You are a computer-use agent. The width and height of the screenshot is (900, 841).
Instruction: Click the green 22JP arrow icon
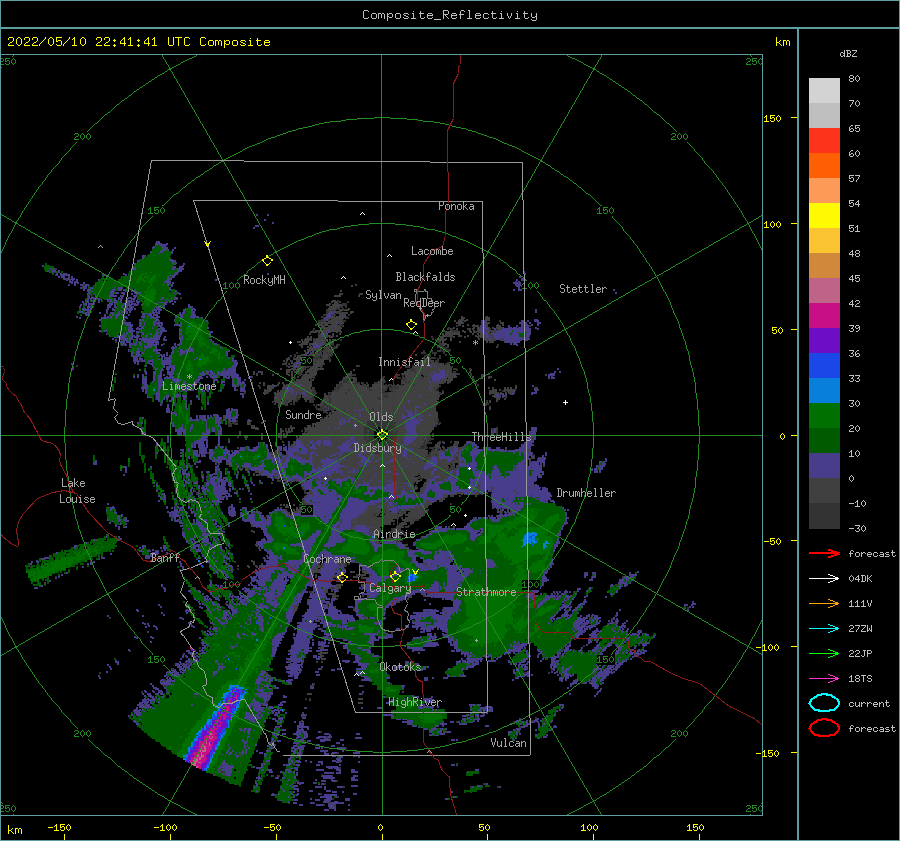click(x=824, y=653)
